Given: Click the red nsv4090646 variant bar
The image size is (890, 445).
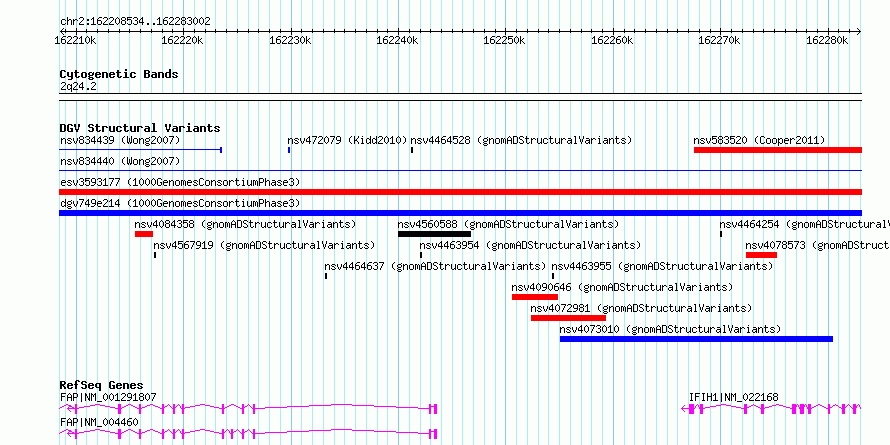Looking at the screenshot, I should 535,297.
